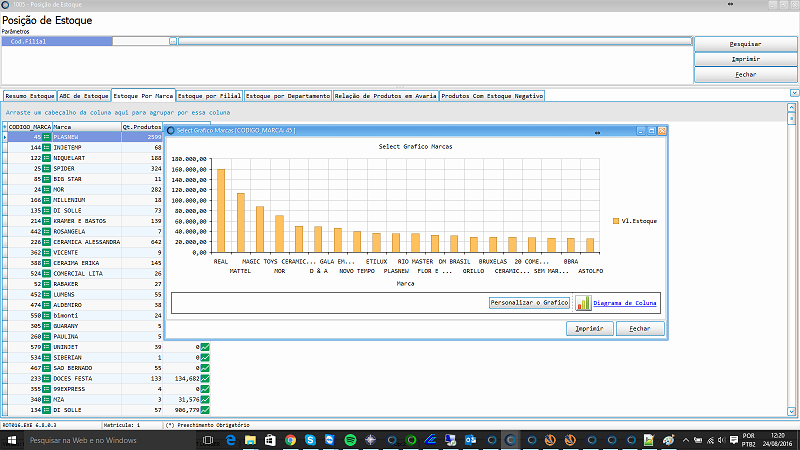Open the chart icon in the 99EXPRESS row

[205, 389]
